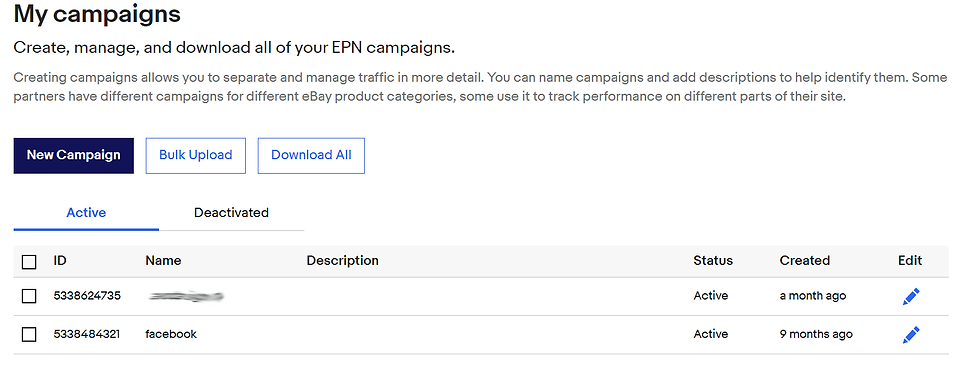Click the facebook campaign name
Image resolution: width=980 pixels, height=365 pixels.
171,334
